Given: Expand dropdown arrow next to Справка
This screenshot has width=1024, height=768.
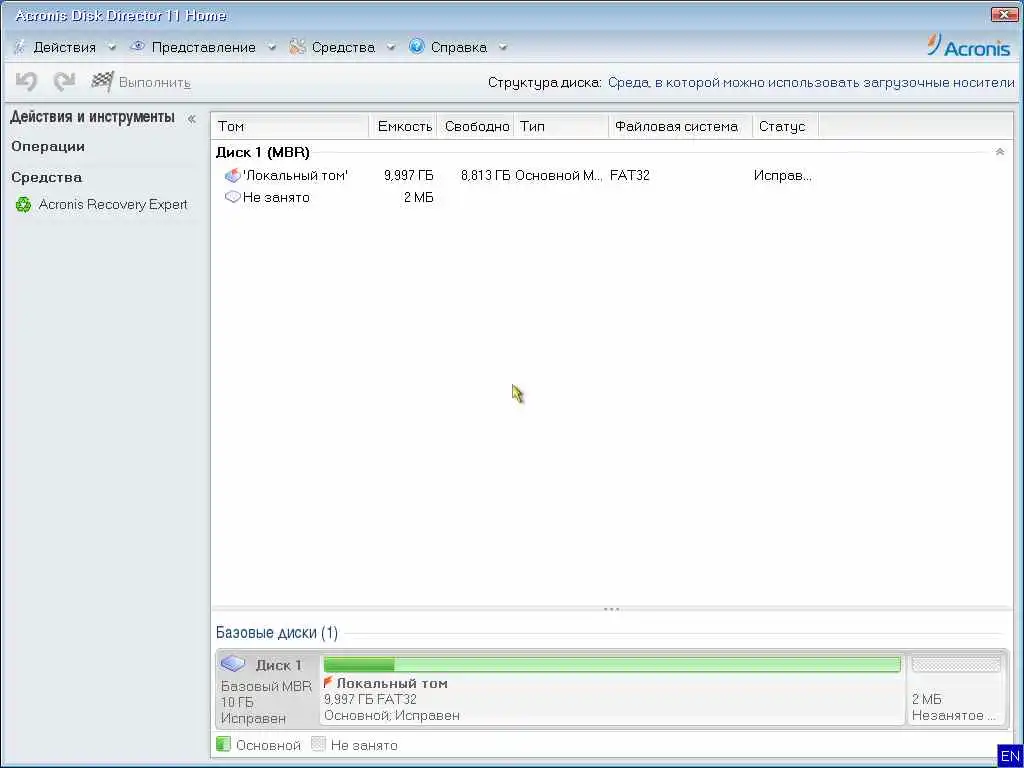Looking at the screenshot, I should [502, 47].
